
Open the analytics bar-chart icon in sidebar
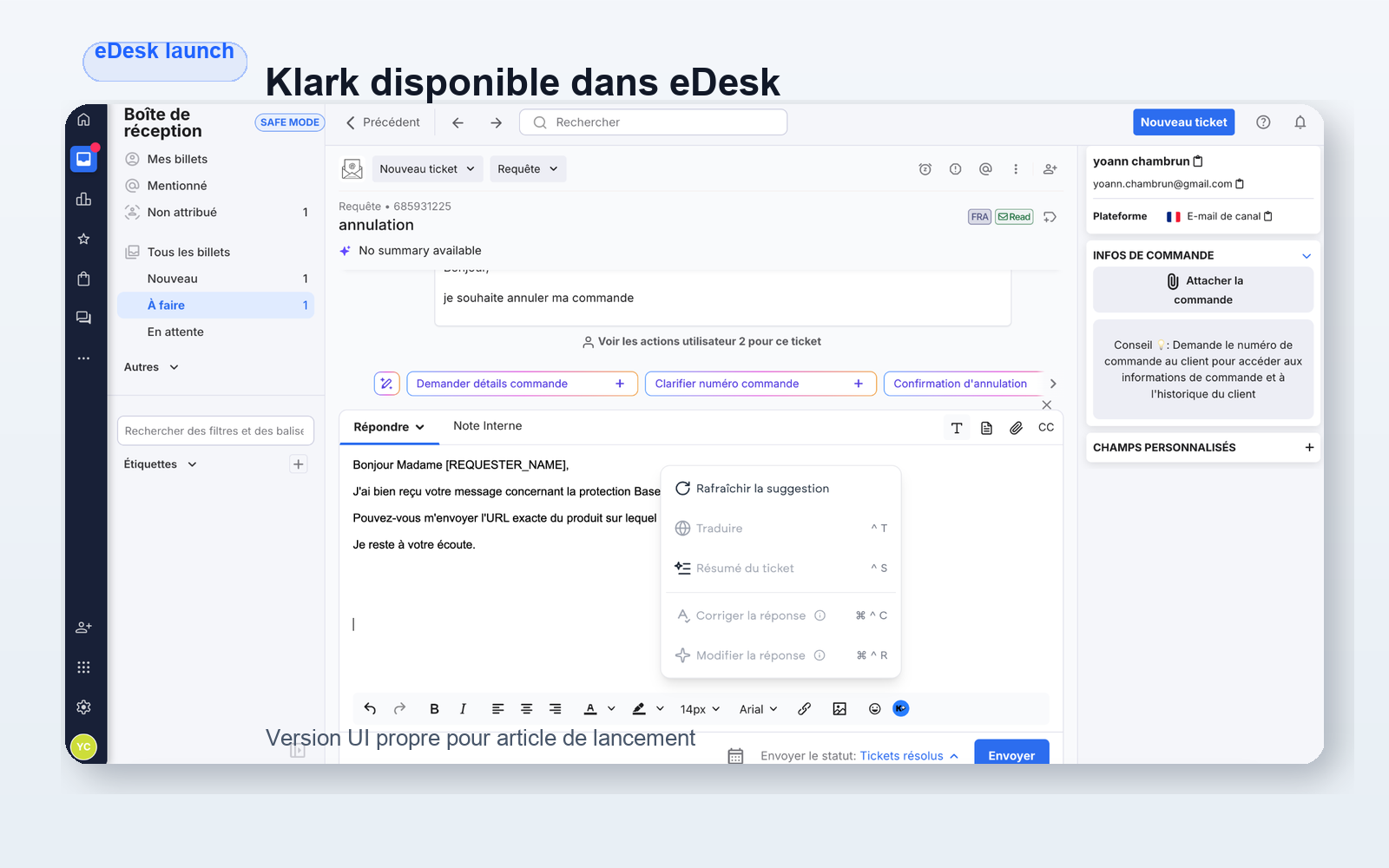[x=83, y=199]
